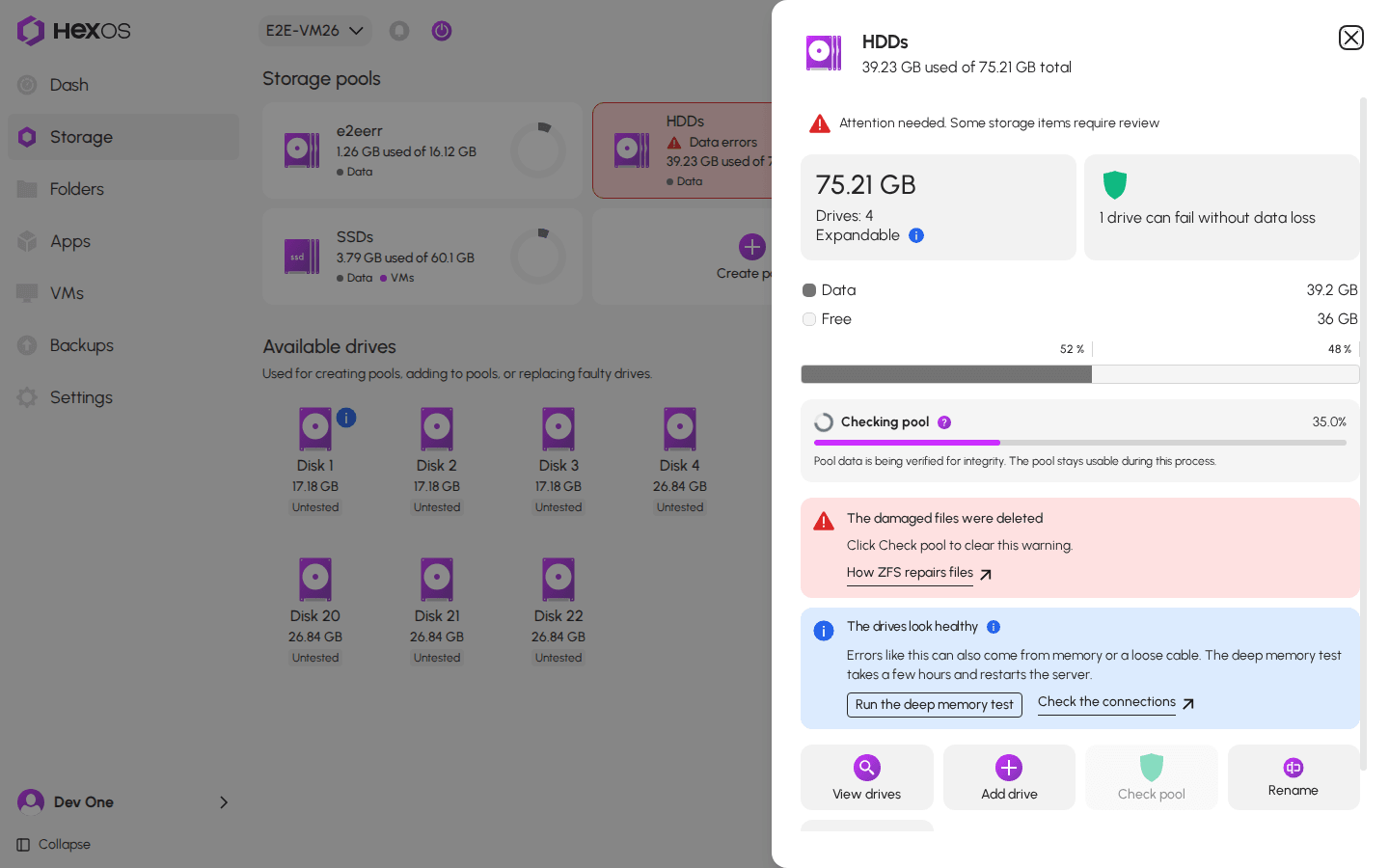Select the Disk 22 drive icon

pyautogui.click(x=558, y=580)
